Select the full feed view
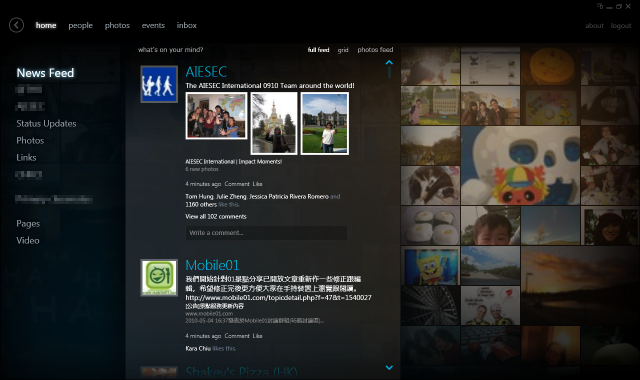 (x=318, y=50)
